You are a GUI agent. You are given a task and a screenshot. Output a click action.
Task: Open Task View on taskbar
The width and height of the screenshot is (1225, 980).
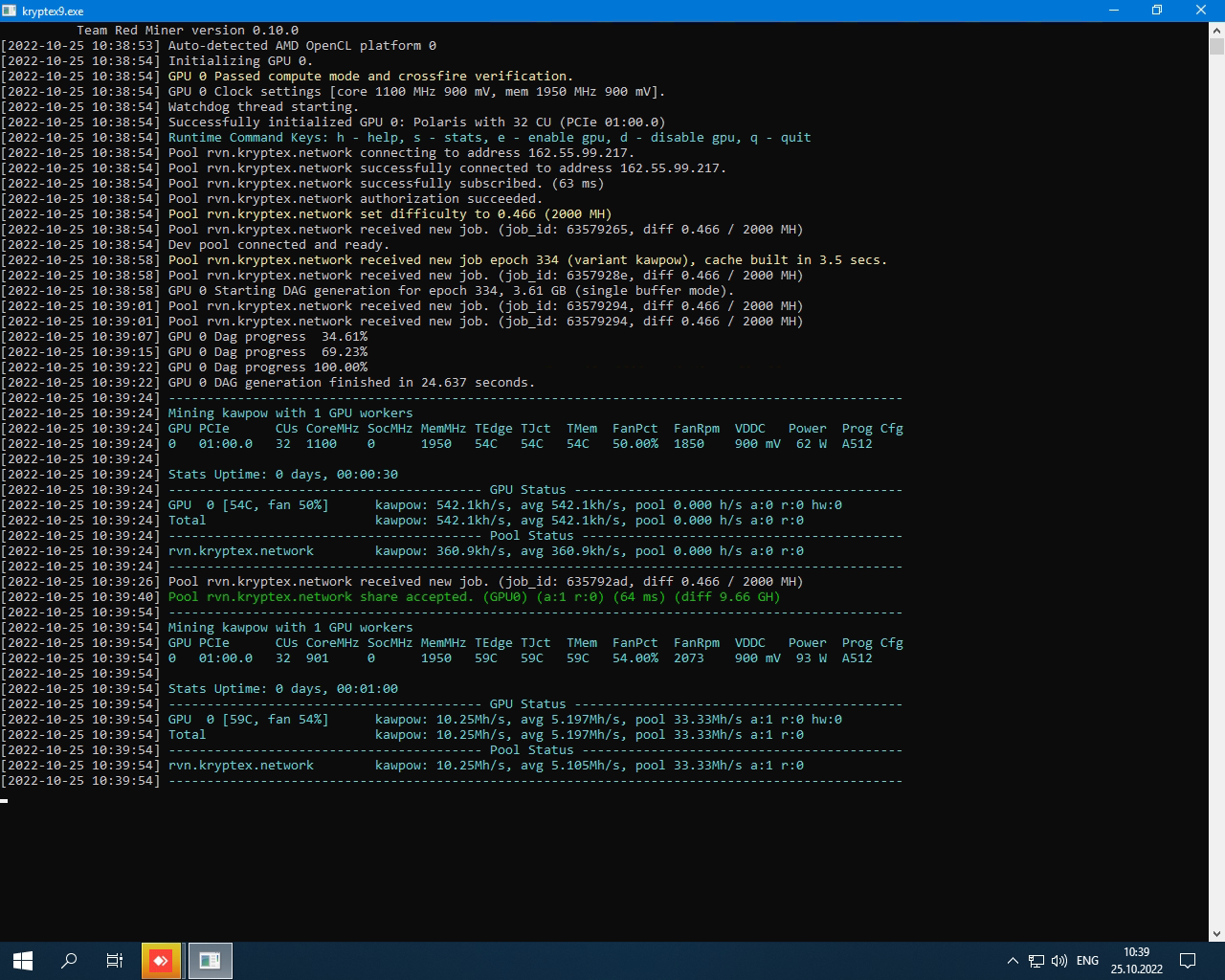coord(115,961)
